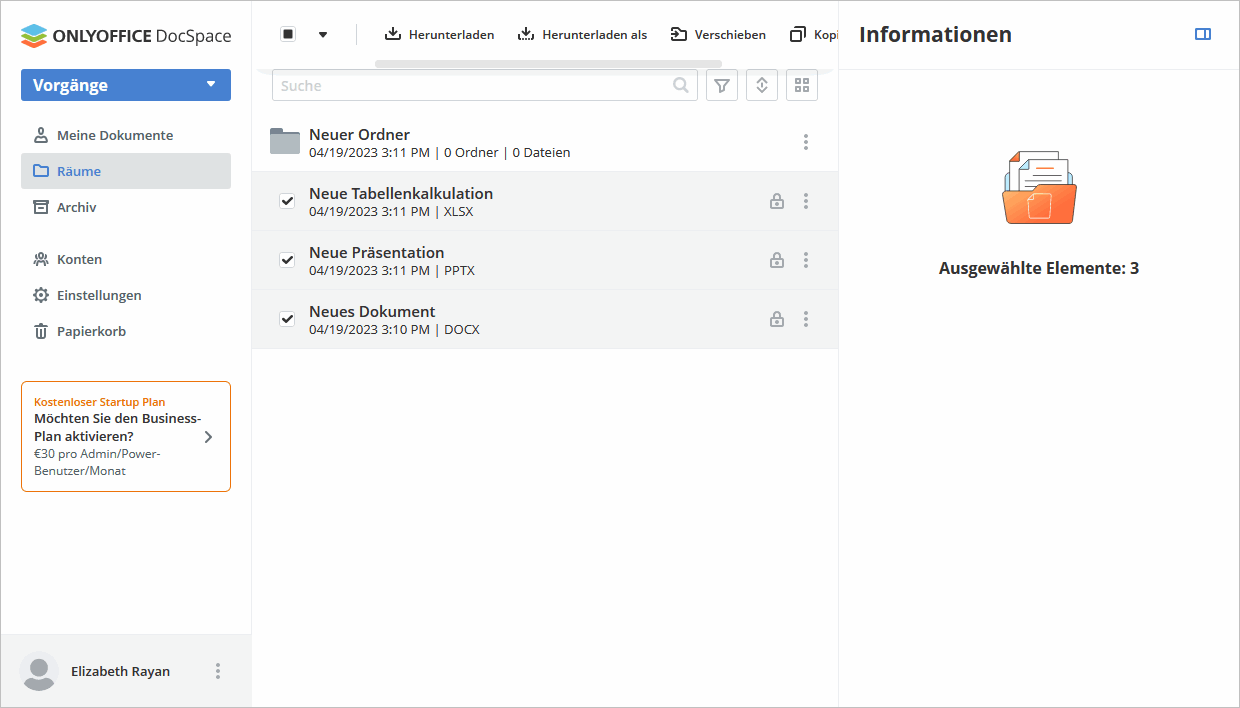Open the sort order icon
The image size is (1240, 708).
pyautogui.click(x=762, y=86)
